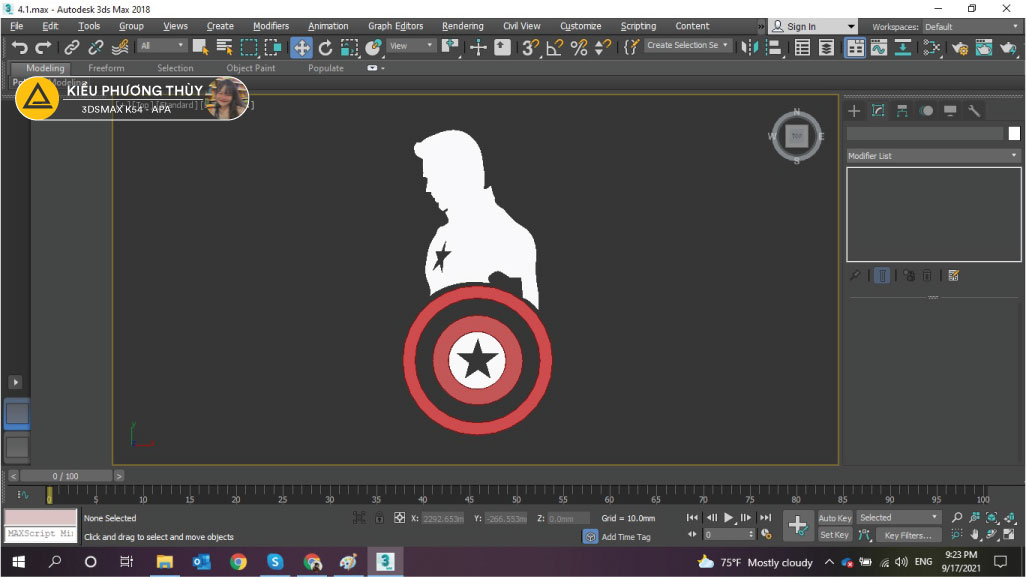The height and width of the screenshot is (579, 1026).
Task: Click the Auto Key button
Action: (834, 518)
